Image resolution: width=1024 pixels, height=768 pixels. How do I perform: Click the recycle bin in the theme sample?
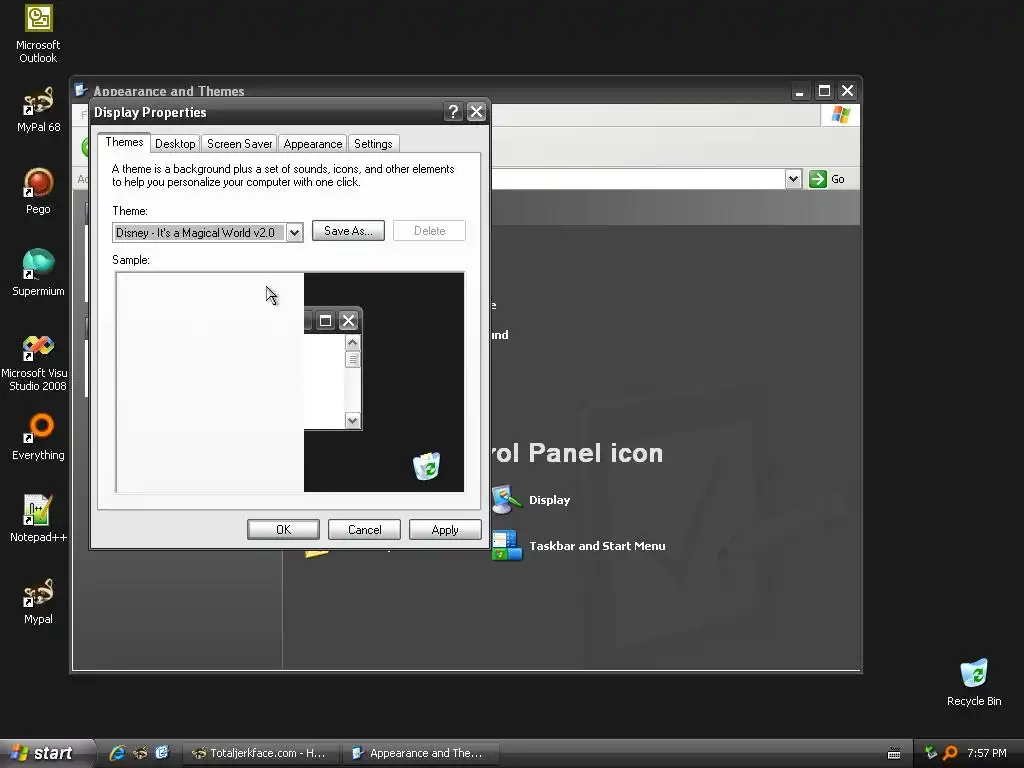pos(426,466)
